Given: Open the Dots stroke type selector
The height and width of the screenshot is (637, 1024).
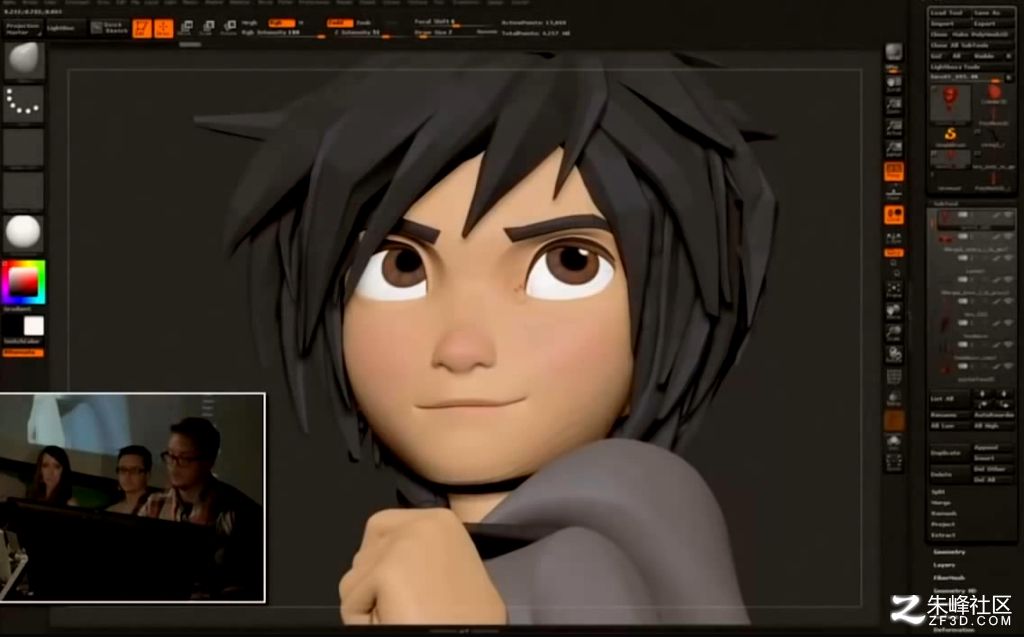Looking at the screenshot, I should (x=24, y=103).
